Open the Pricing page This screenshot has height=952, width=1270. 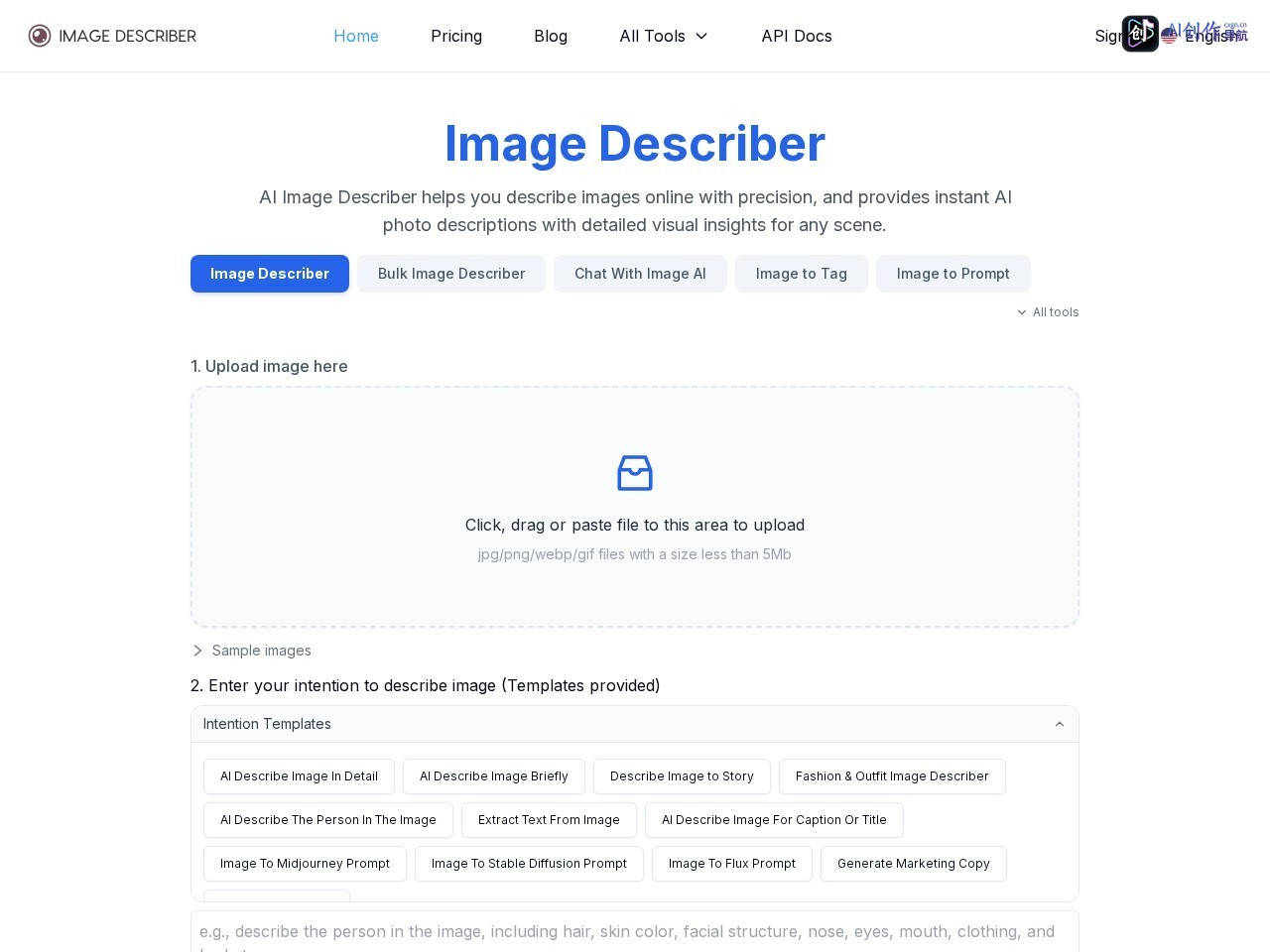point(456,36)
